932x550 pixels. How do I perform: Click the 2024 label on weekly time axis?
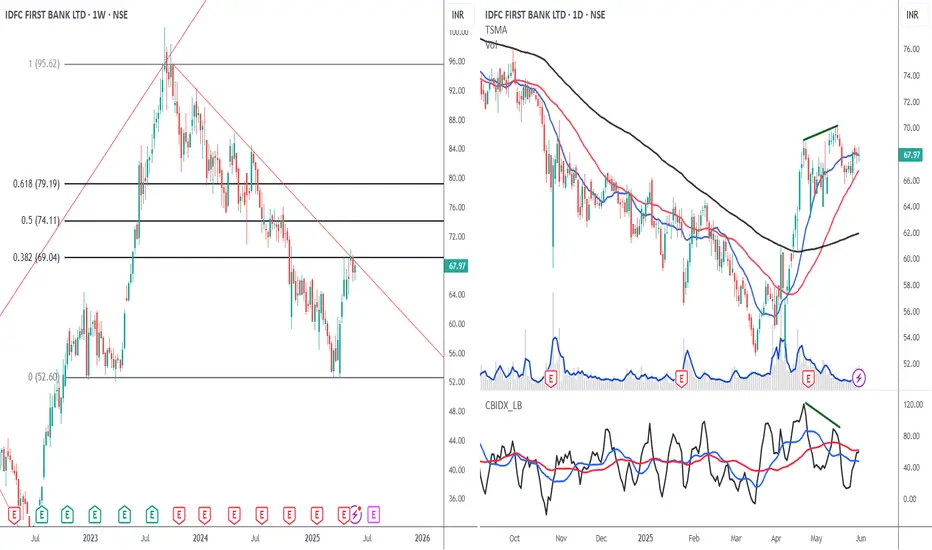[200, 538]
